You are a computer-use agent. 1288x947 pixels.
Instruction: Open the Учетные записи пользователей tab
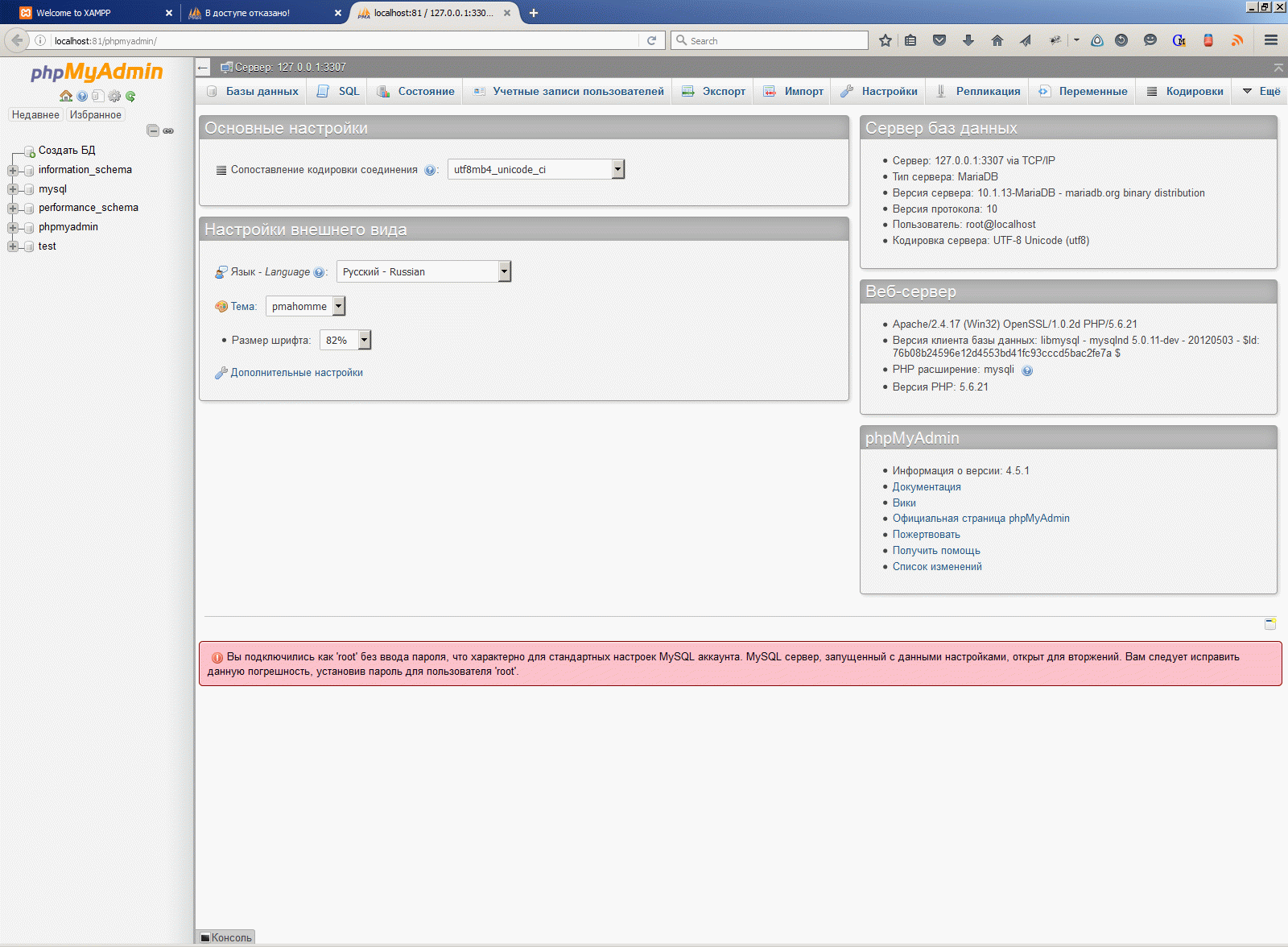point(568,91)
